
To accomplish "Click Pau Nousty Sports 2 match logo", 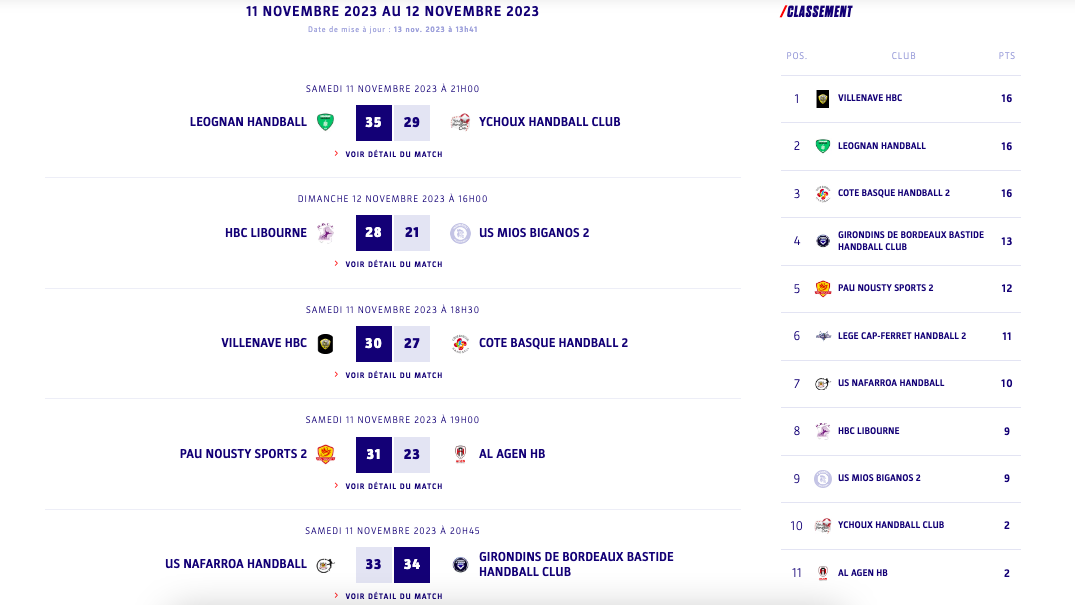I will [x=325, y=454].
